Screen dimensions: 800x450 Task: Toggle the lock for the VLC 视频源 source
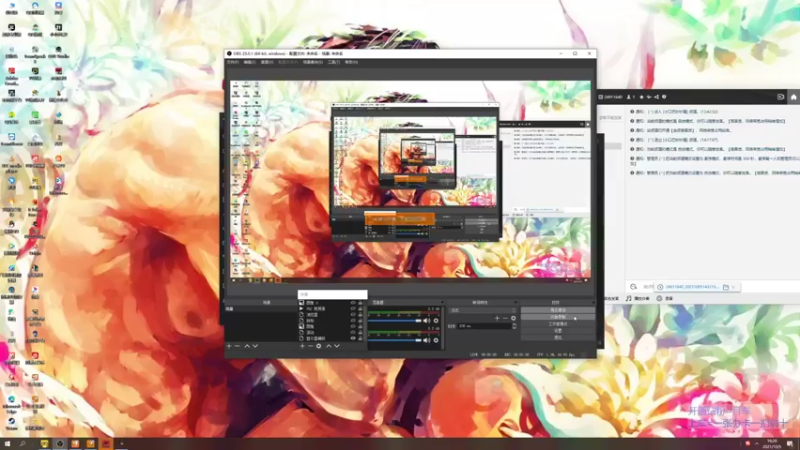coord(360,309)
